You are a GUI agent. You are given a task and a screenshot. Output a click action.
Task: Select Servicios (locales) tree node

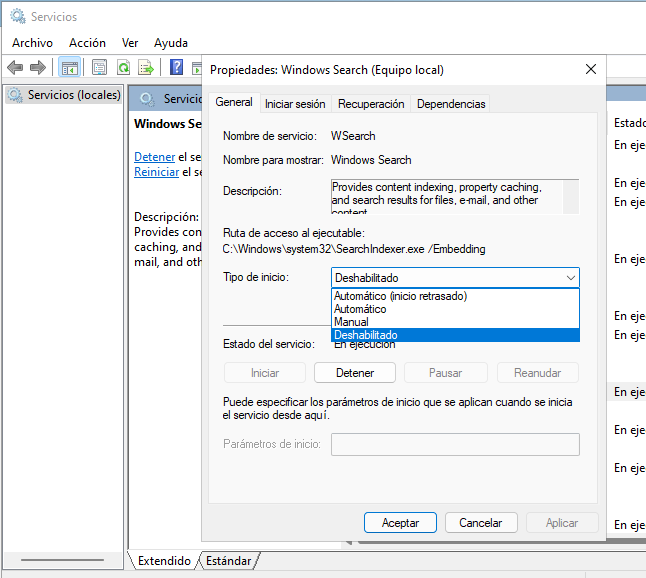coord(64,95)
